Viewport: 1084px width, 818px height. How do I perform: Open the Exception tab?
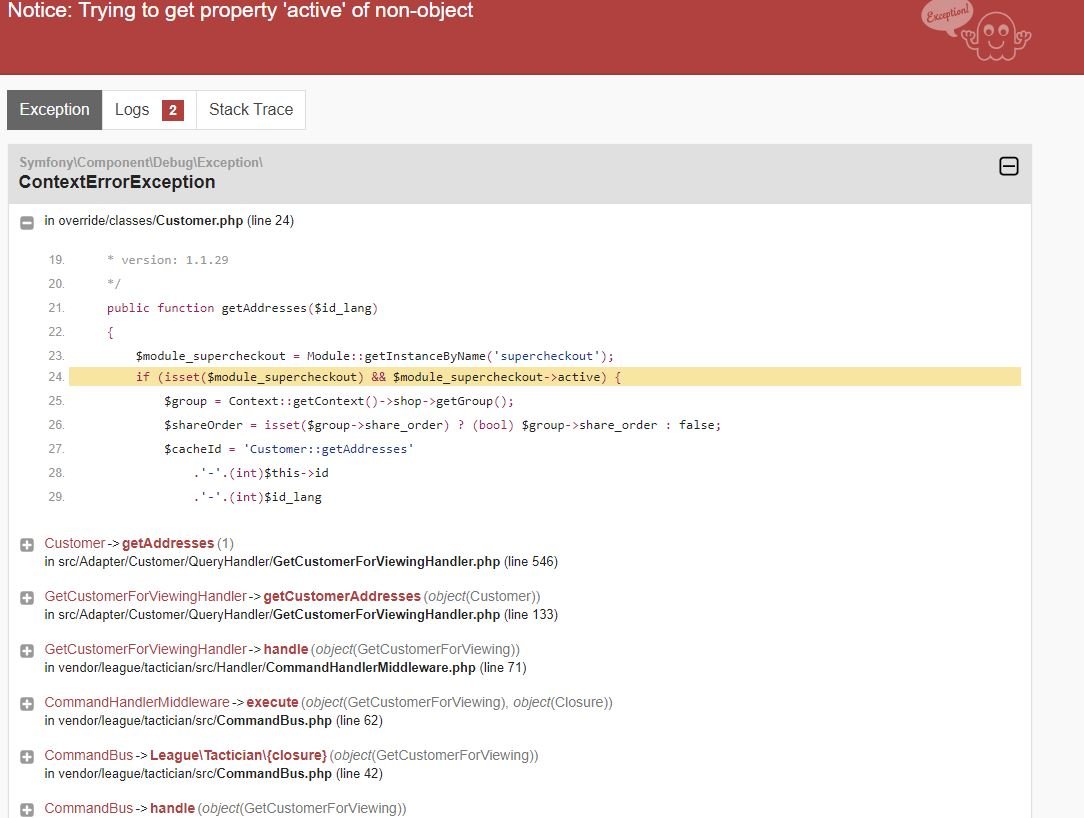click(55, 110)
